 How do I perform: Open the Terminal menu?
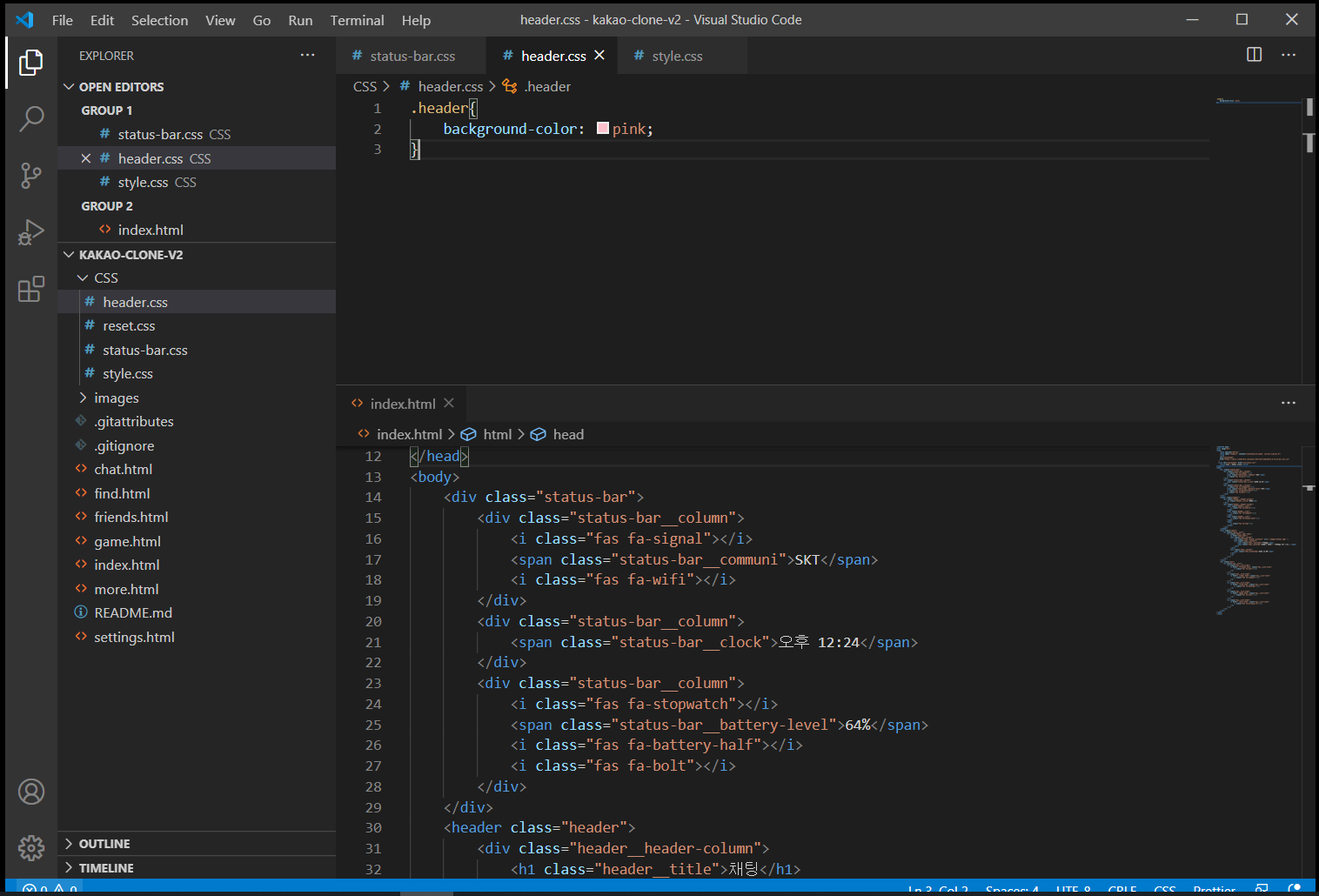point(357,20)
